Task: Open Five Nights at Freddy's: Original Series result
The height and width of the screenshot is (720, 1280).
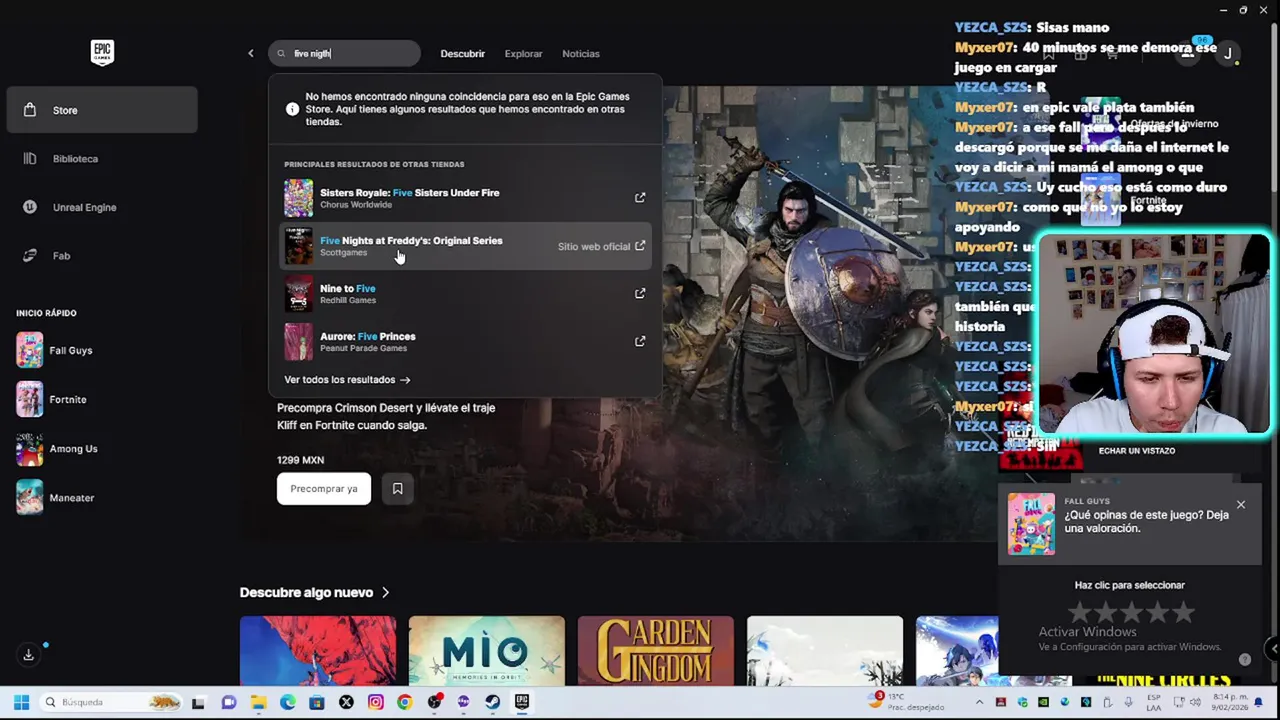Action: pyautogui.click(x=465, y=246)
